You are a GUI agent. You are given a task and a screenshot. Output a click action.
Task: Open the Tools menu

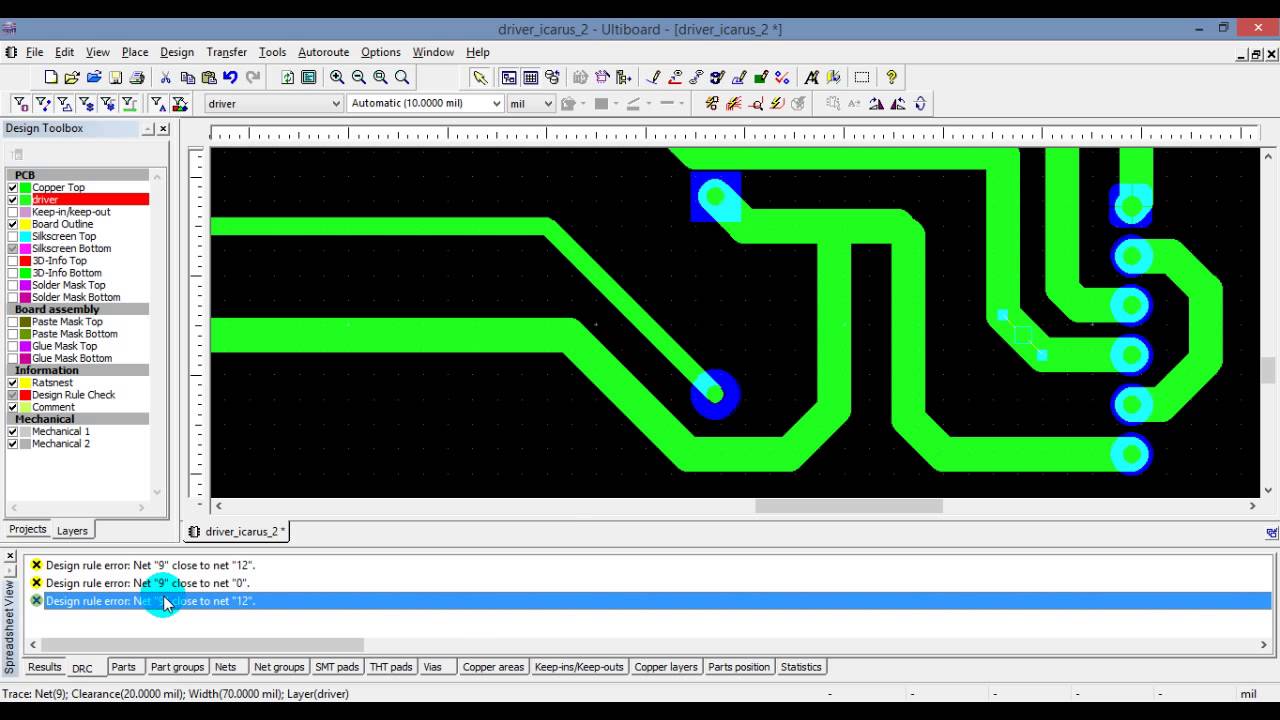pyautogui.click(x=272, y=52)
